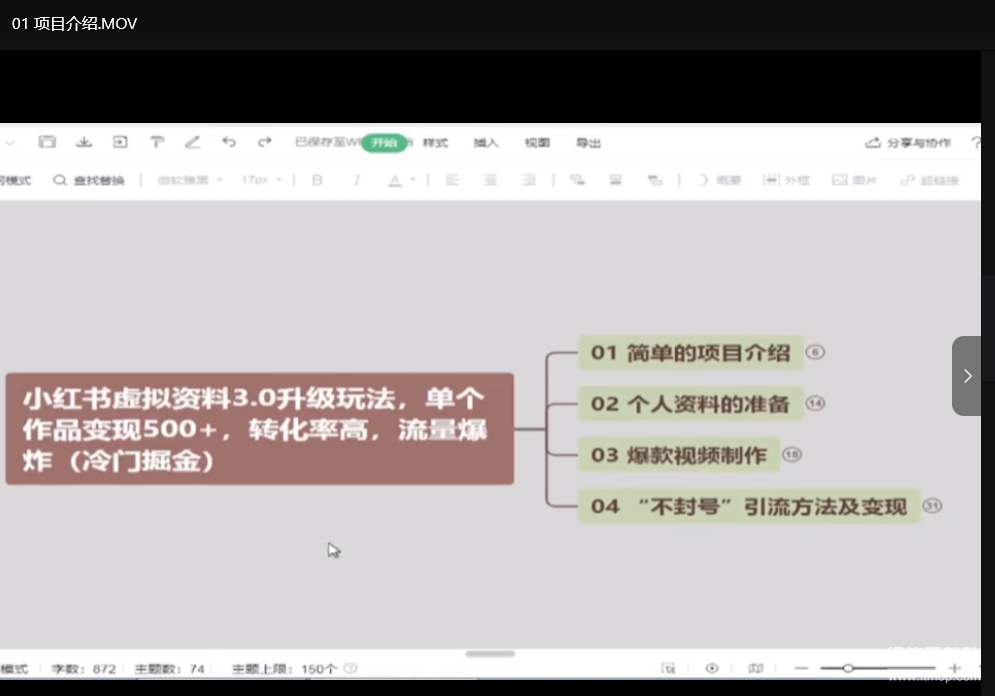995x696 pixels.
Task: Switch to the 导出 tab
Action: (x=588, y=143)
